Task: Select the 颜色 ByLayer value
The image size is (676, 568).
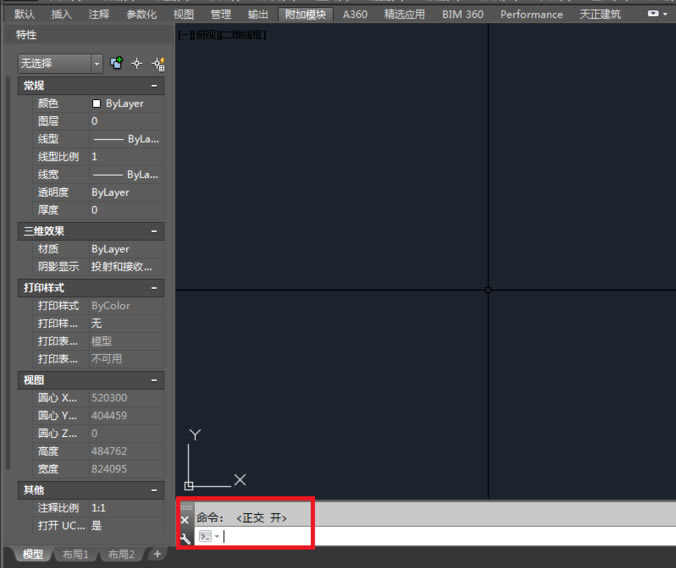Action: coord(126,104)
